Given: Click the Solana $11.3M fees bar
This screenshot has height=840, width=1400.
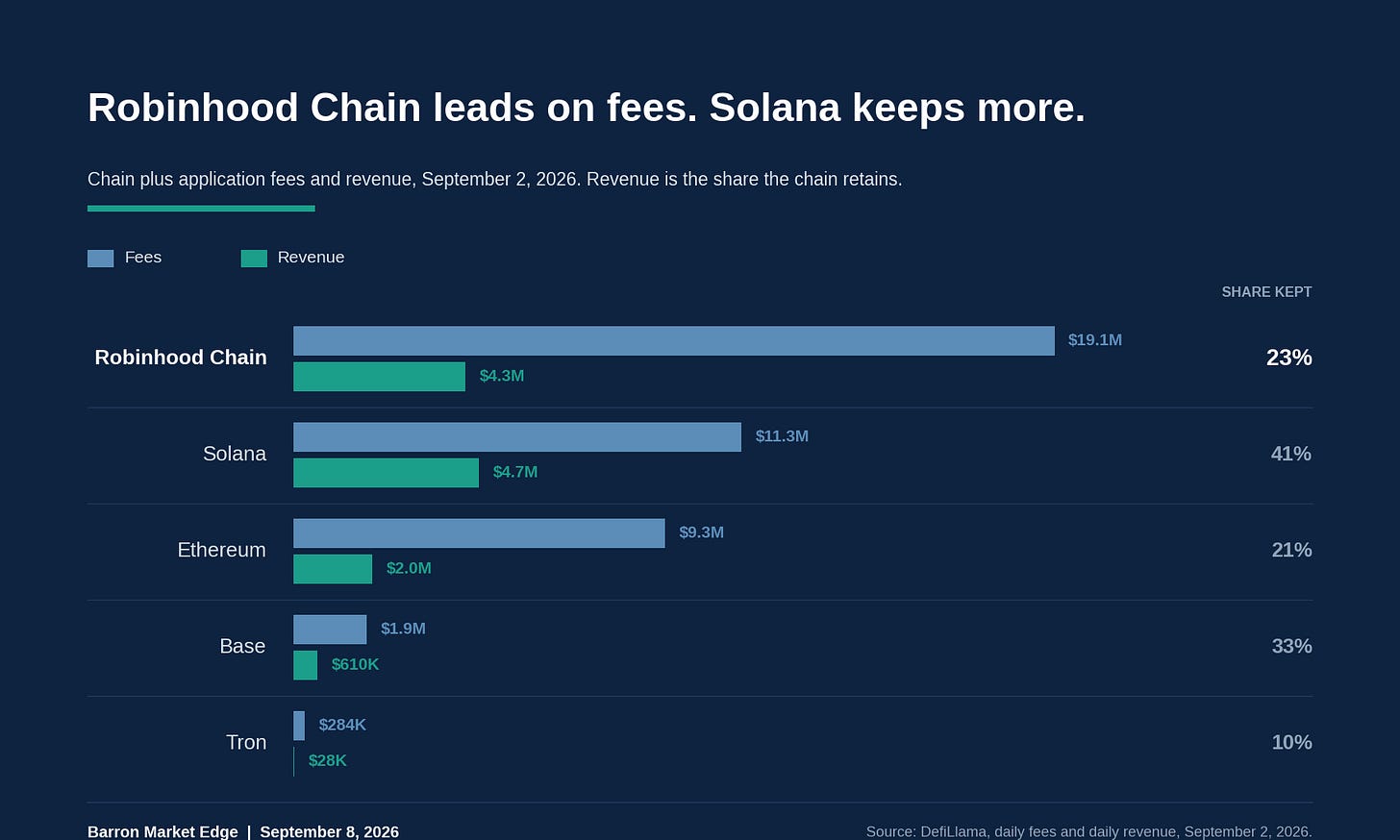Looking at the screenshot, I should click(x=517, y=436).
